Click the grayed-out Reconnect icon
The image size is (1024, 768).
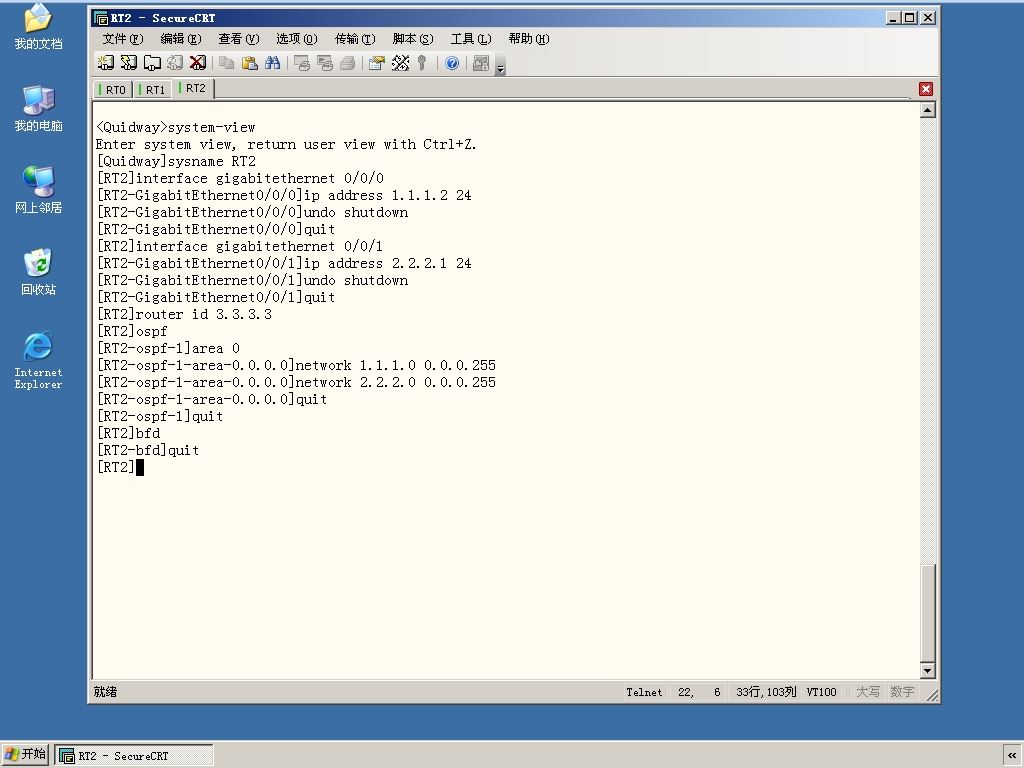[x=174, y=63]
